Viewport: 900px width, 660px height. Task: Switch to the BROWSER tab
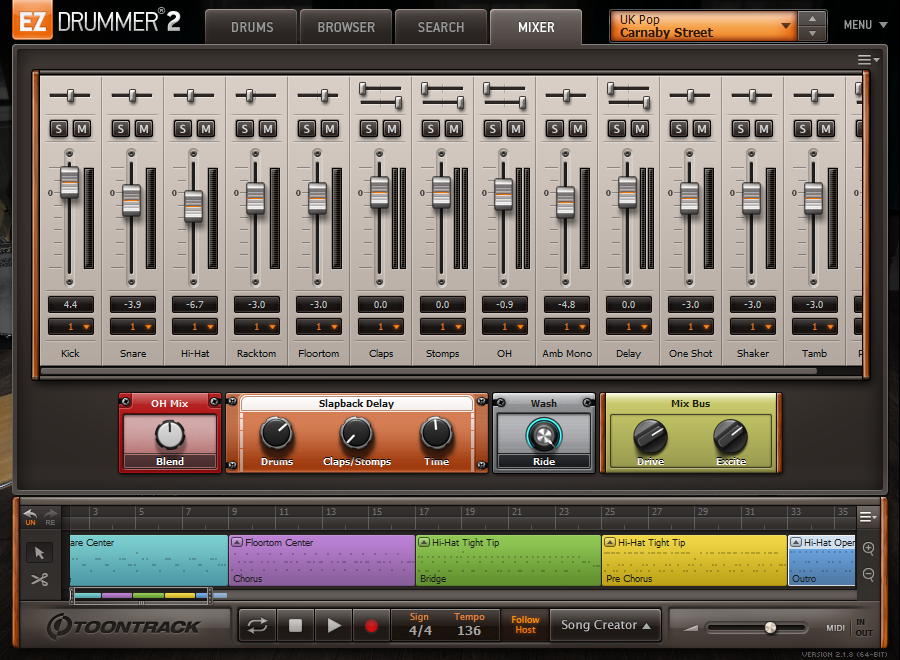[346, 27]
